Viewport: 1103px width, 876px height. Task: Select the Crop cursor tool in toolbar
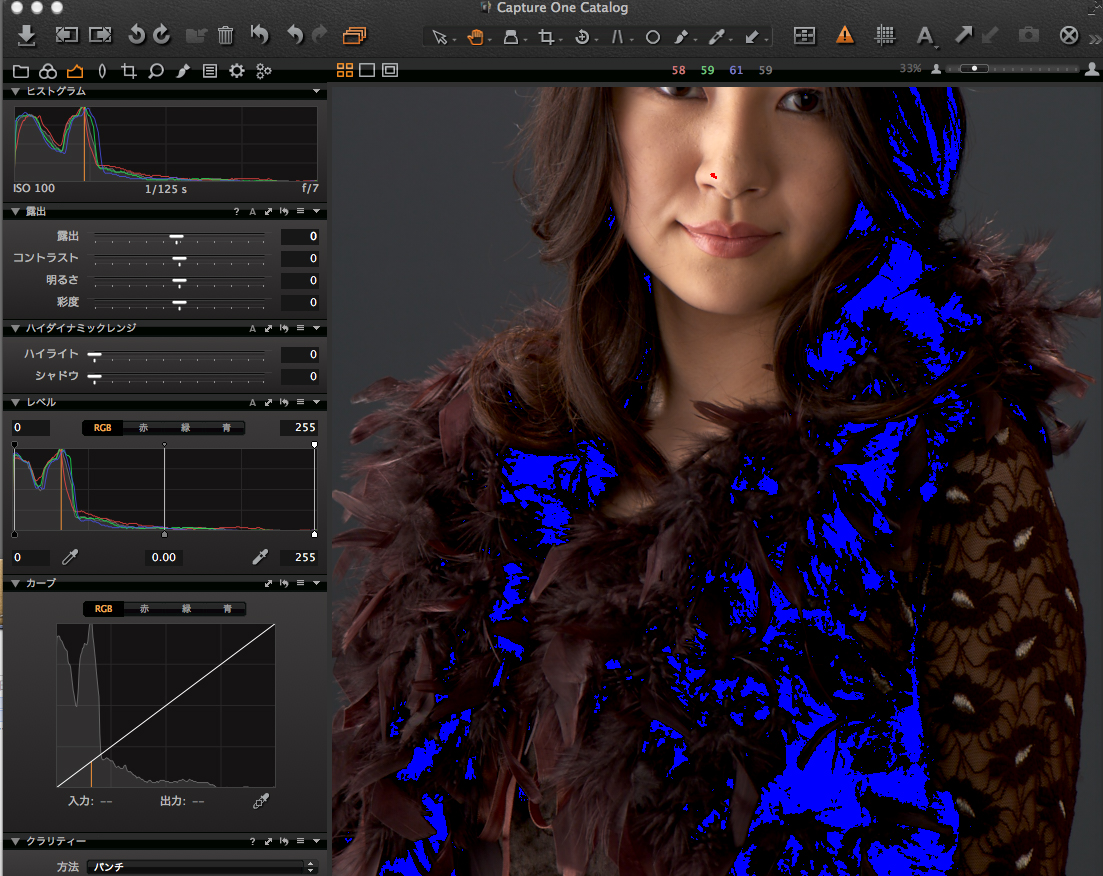(546, 37)
